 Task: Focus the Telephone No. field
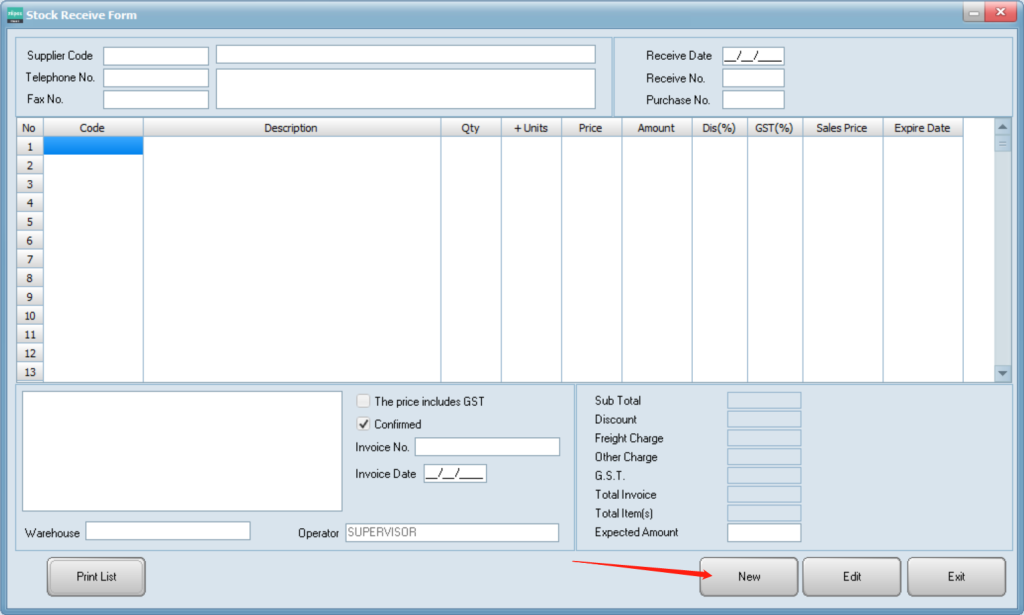[156, 78]
